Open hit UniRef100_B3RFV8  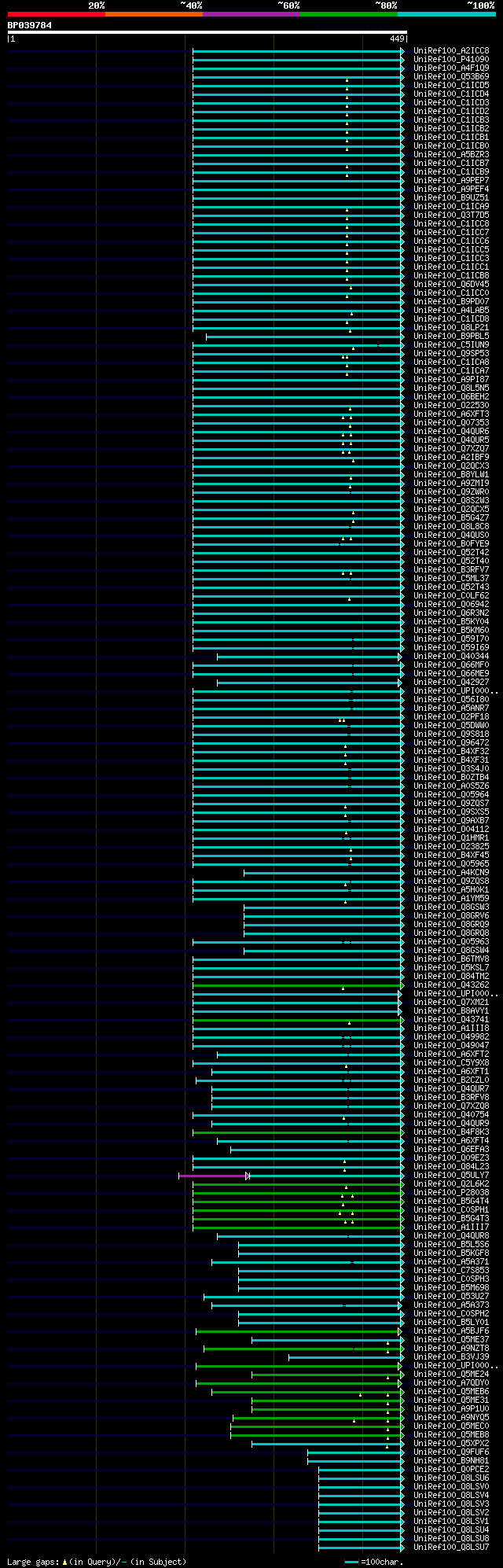(451, 1097)
